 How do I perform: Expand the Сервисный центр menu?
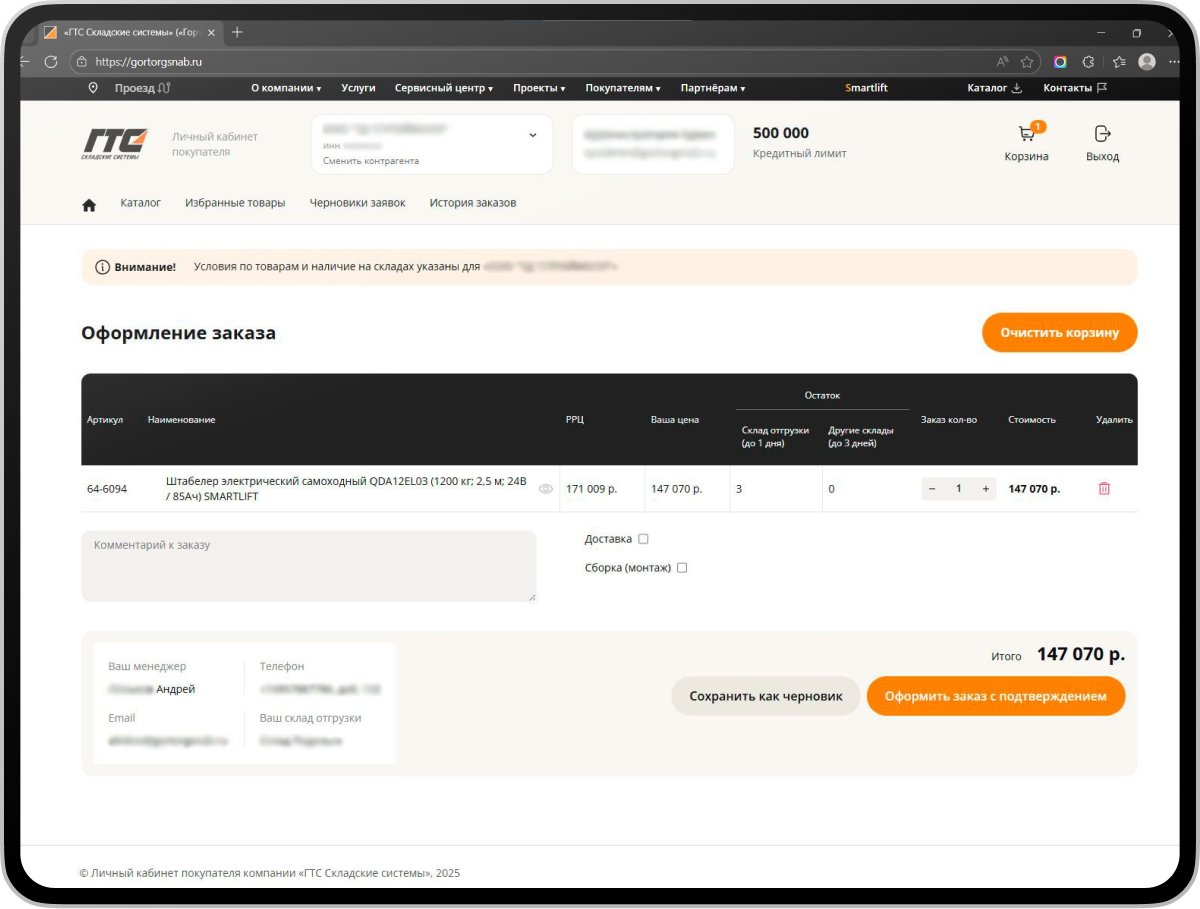[x=443, y=88]
